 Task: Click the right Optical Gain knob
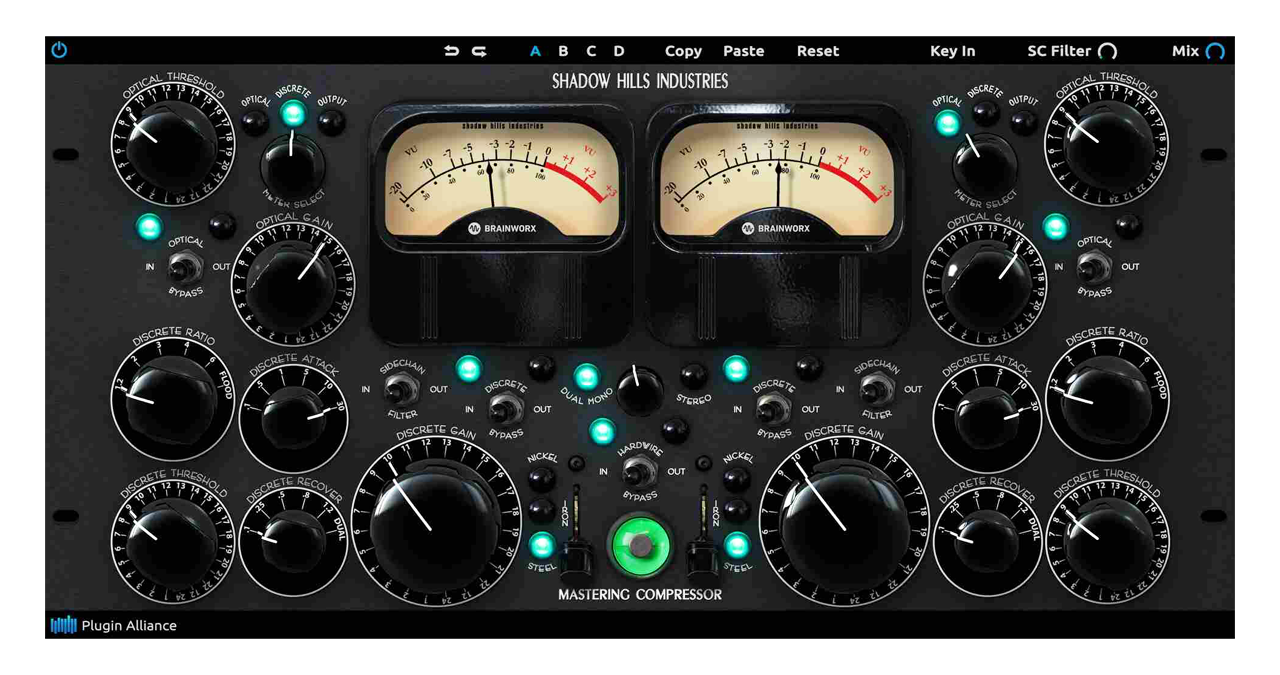click(x=985, y=284)
